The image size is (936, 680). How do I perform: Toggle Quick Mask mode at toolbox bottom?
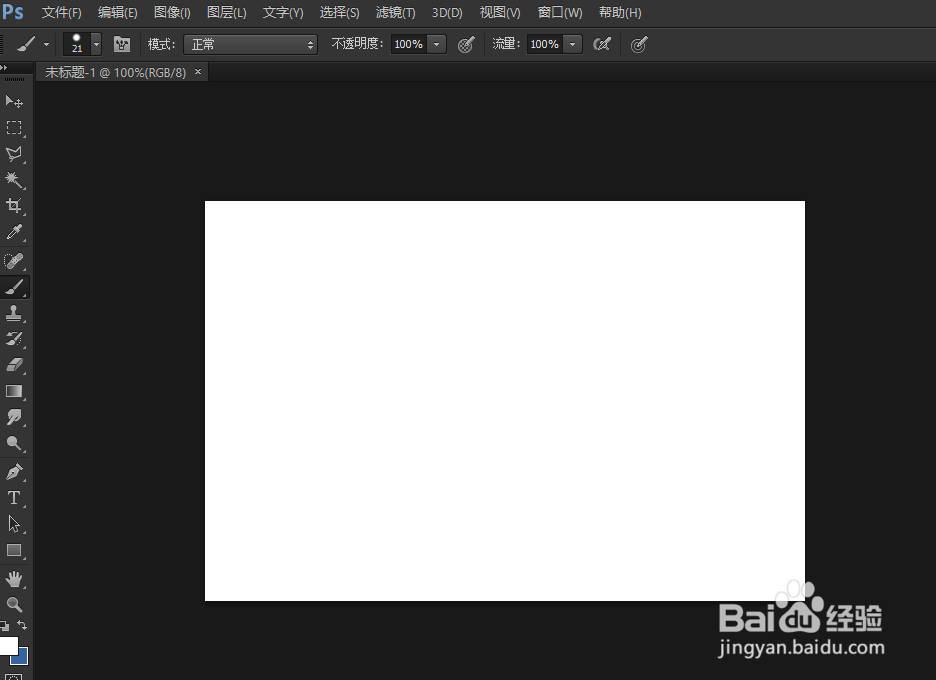click(x=14, y=676)
